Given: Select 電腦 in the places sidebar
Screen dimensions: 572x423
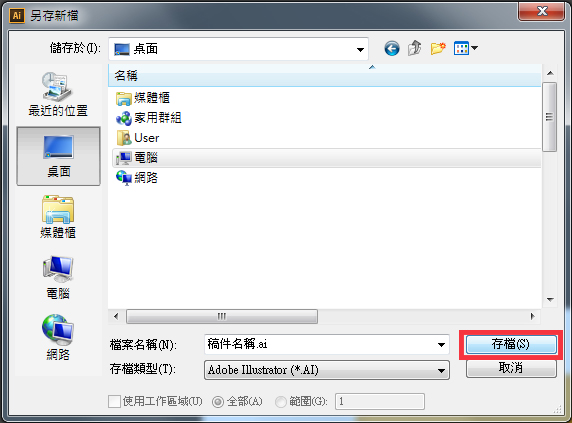Looking at the screenshot, I should (x=58, y=278).
